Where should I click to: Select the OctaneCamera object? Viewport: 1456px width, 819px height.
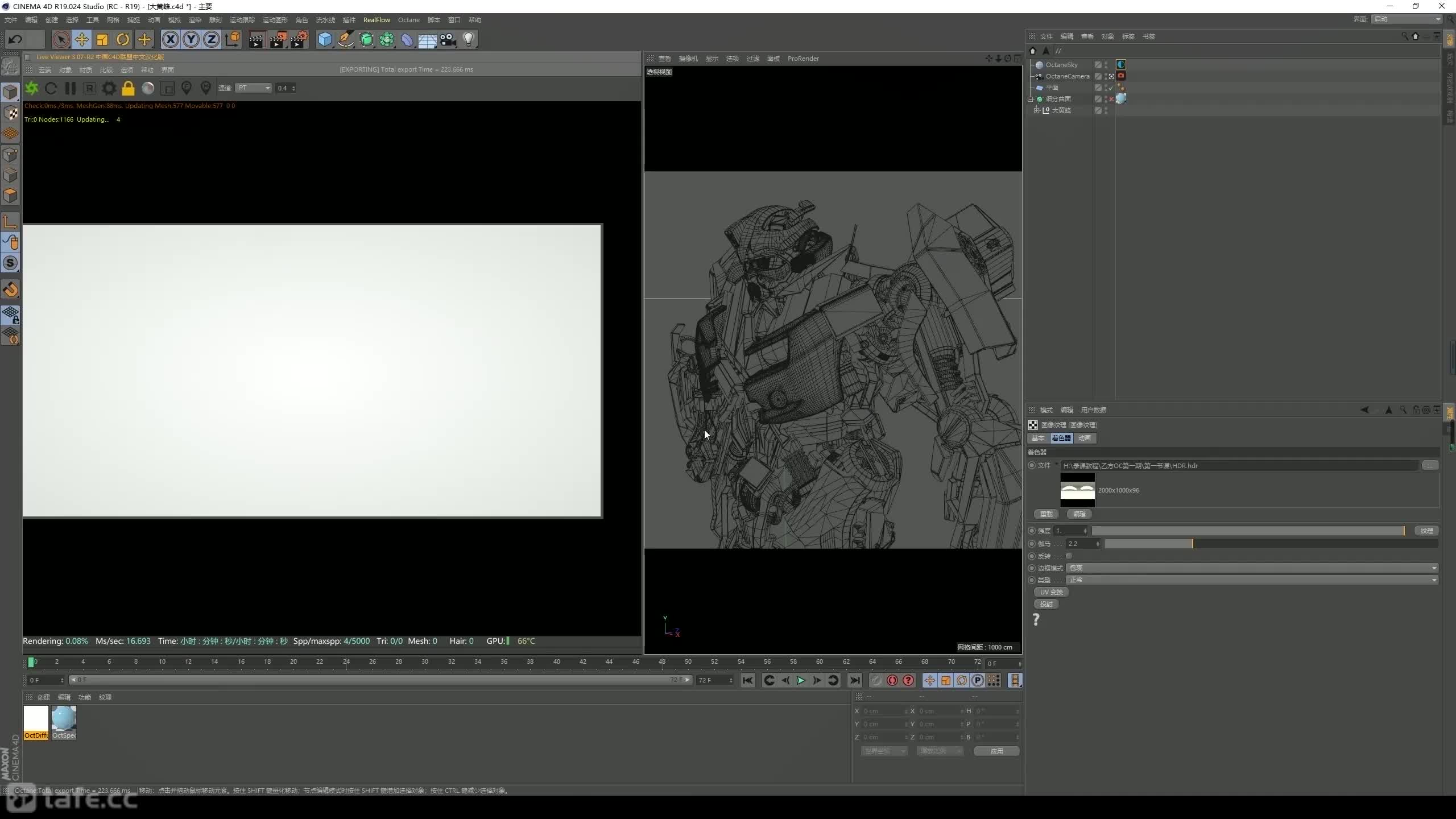click(1067, 76)
